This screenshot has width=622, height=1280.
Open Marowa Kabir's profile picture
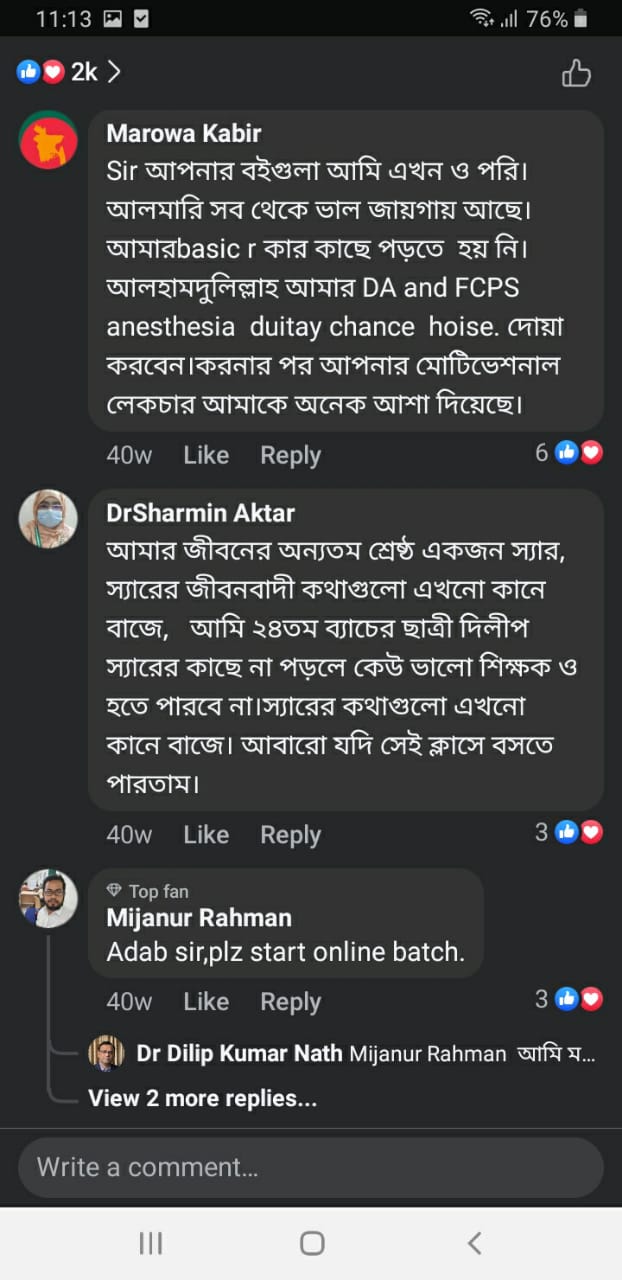pyautogui.click(x=48, y=140)
